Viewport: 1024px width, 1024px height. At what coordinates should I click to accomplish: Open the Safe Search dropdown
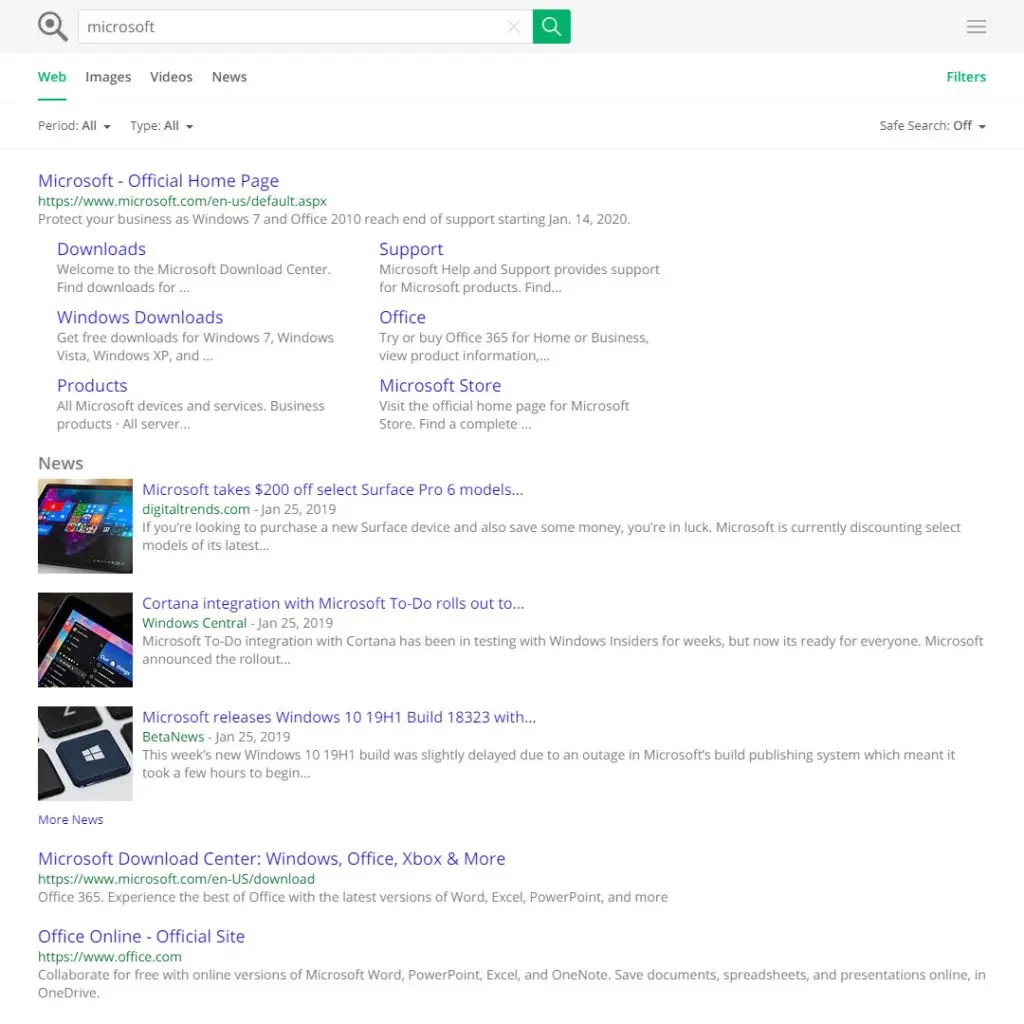click(932, 125)
